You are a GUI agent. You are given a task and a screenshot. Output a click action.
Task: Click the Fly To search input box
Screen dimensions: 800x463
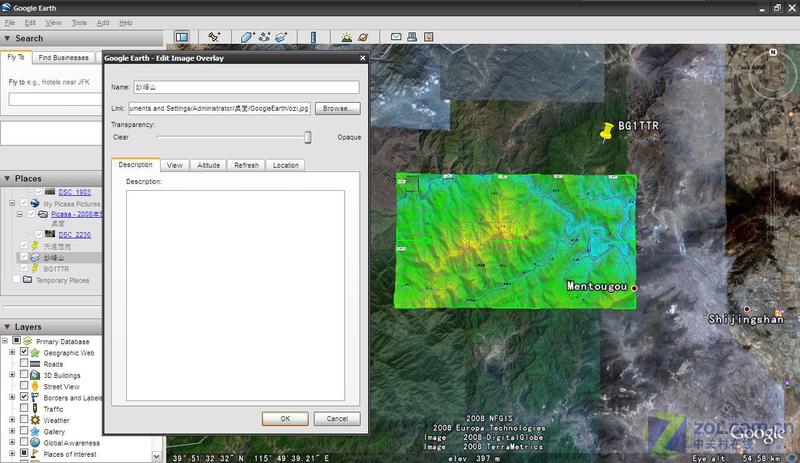coord(55,99)
